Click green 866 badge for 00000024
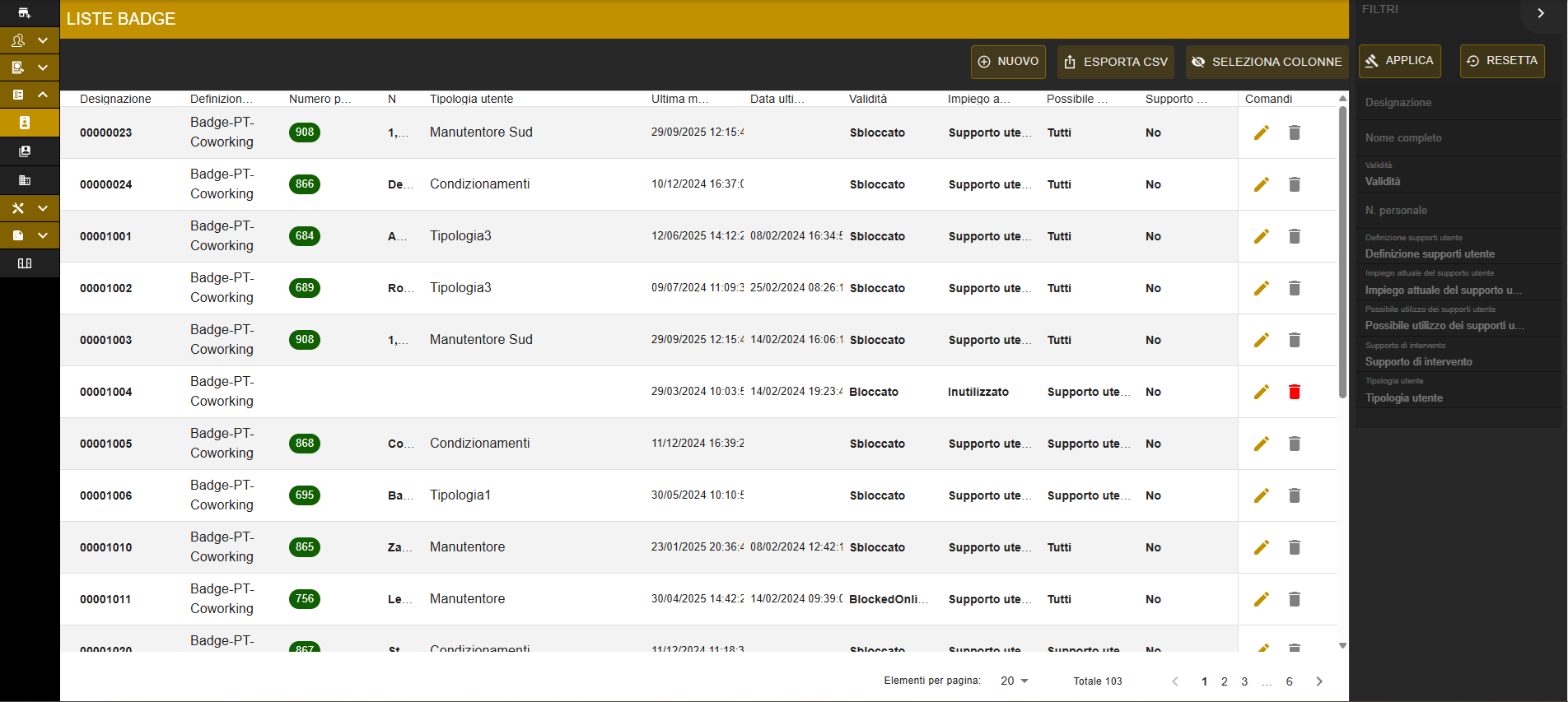 [x=305, y=184]
